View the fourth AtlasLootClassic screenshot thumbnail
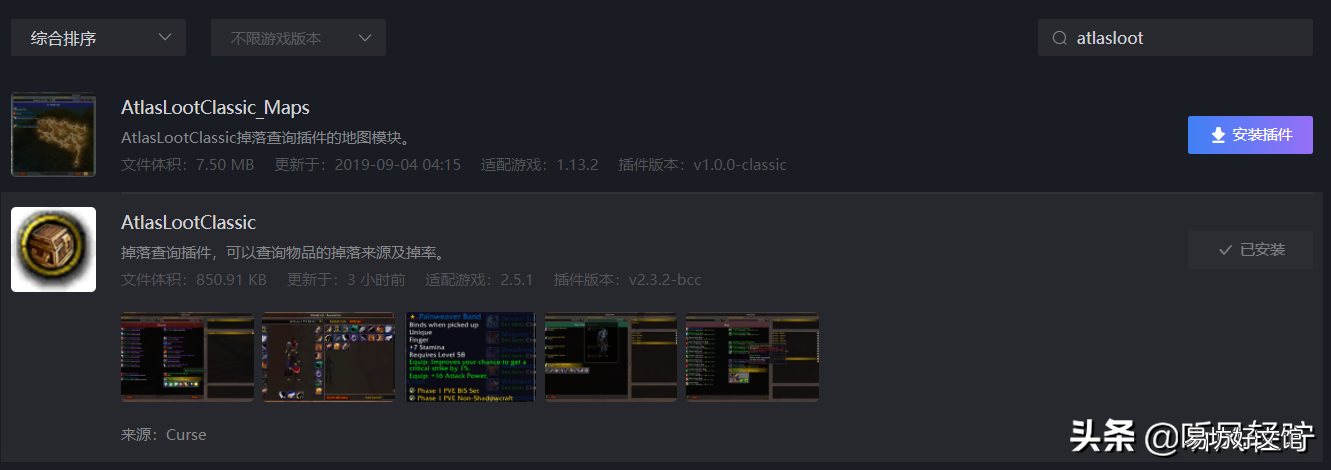 click(x=611, y=357)
